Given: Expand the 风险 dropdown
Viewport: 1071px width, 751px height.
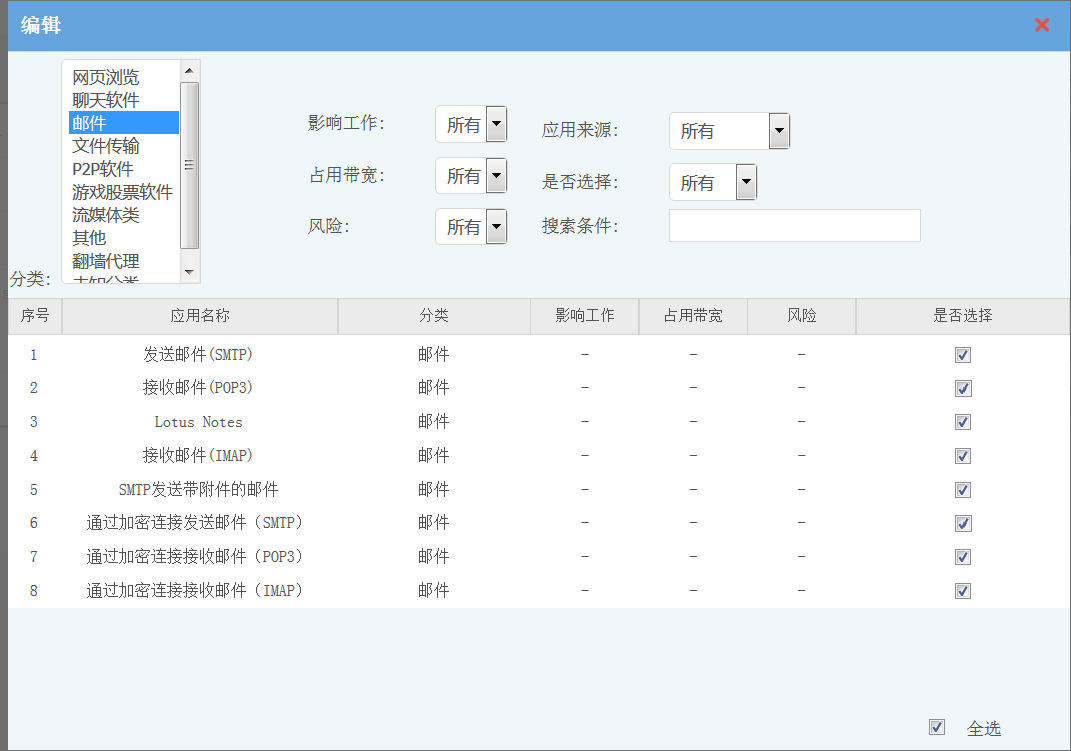Looking at the screenshot, I should coord(495,227).
